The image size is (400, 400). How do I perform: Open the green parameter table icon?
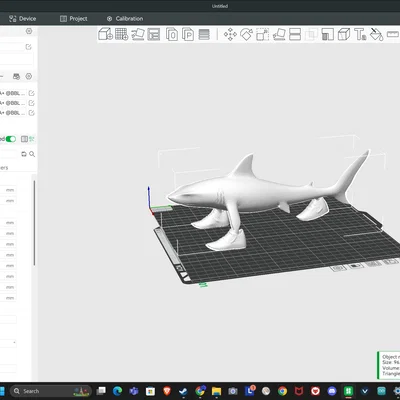(32, 139)
